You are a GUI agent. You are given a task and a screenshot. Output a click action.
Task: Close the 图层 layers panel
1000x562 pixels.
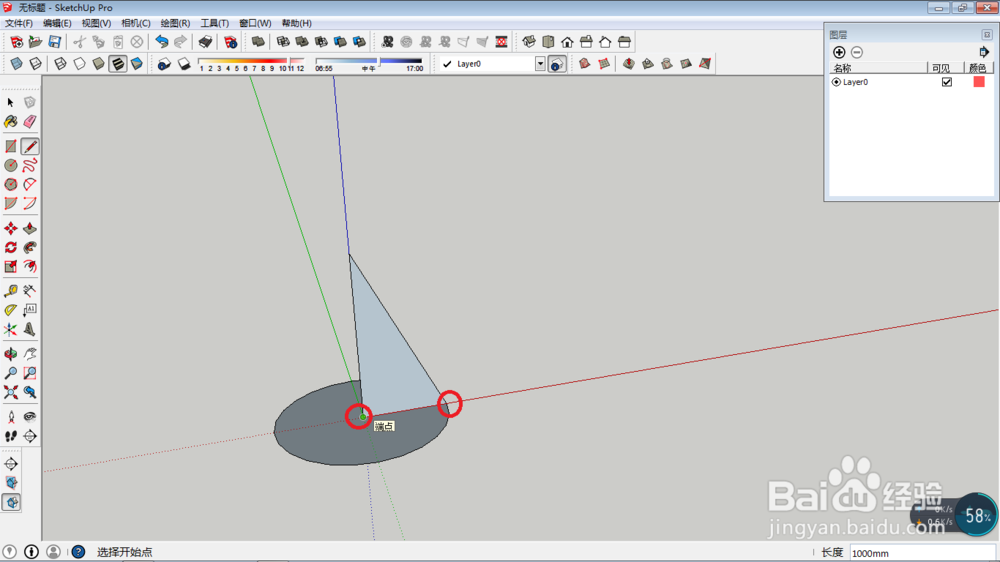pos(987,34)
